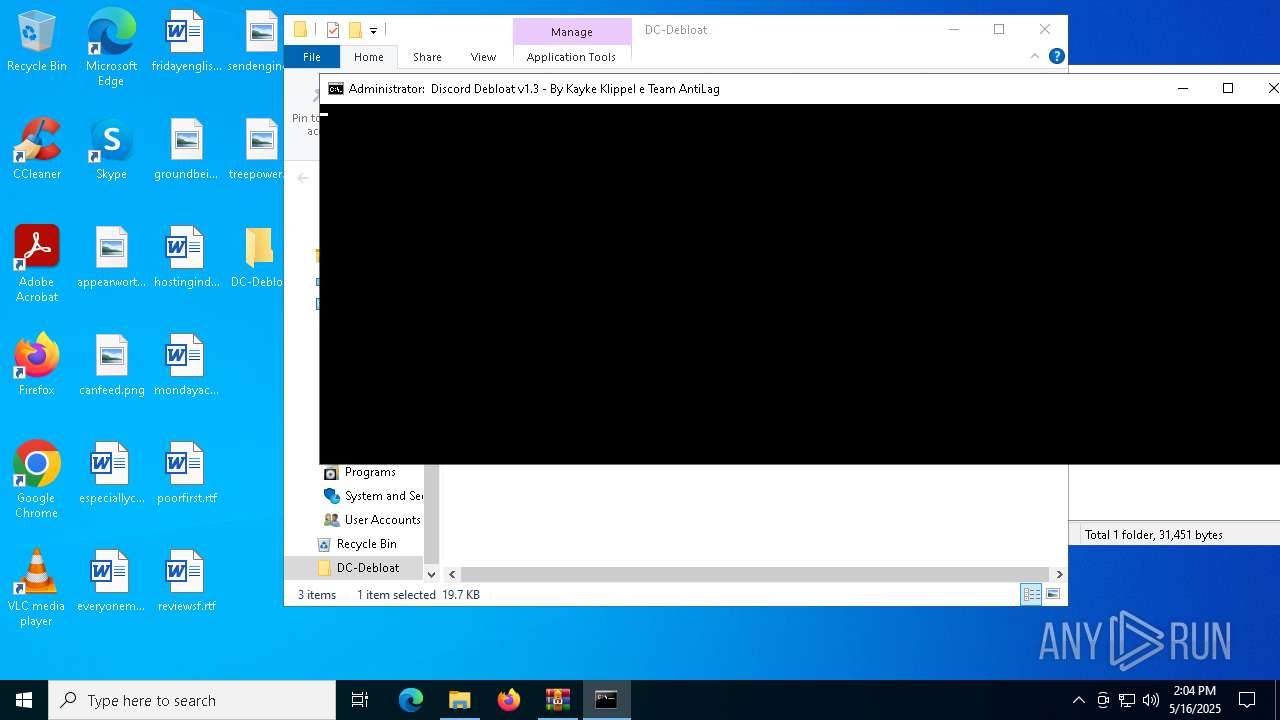
Task: Click Firefox icon in taskbar
Action: point(509,700)
